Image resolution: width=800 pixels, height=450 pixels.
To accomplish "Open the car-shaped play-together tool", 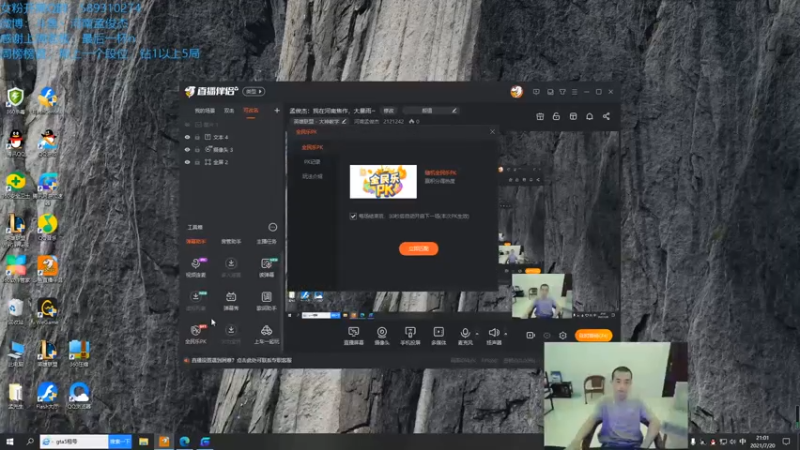I will point(266,334).
